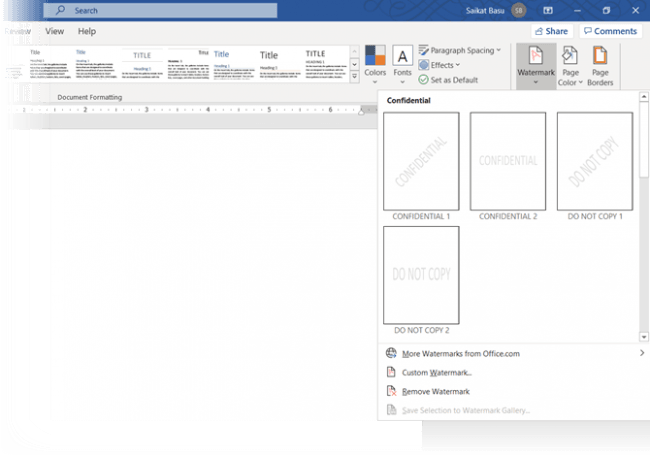Open Custom Watermark dialog
The image size is (650, 456).
point(437,372)
